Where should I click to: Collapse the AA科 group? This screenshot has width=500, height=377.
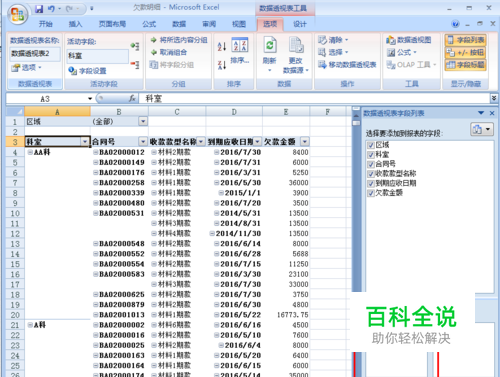coord(30,152)
